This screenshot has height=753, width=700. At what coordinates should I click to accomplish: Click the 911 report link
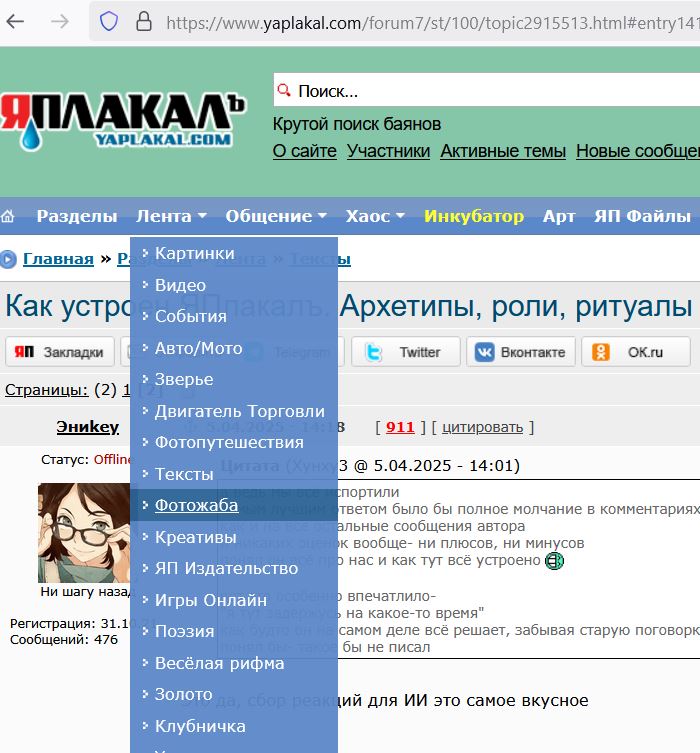400,427
